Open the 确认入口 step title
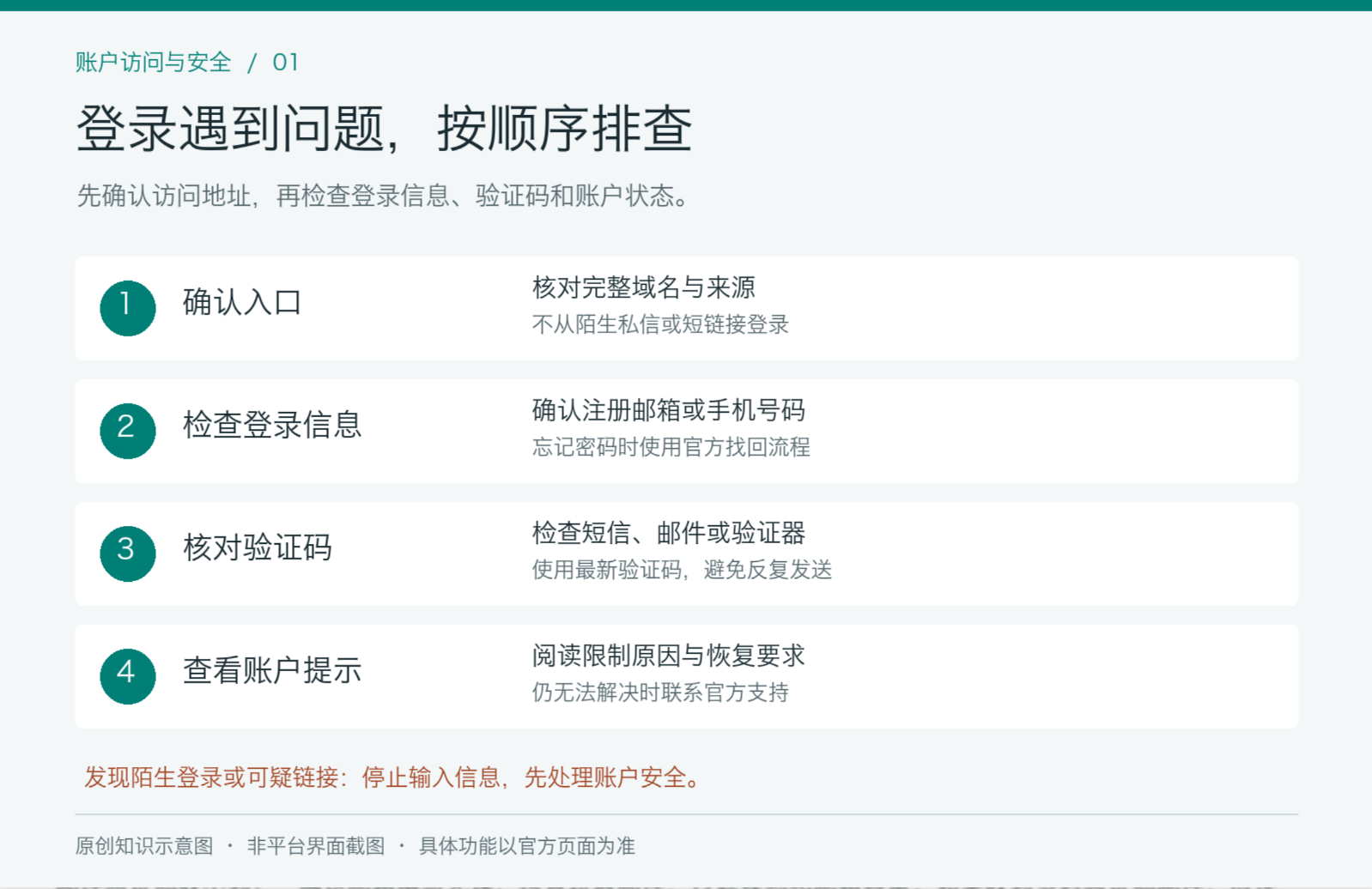Image resolution: width=1372 pixels, height=889 pixels. 242,303
